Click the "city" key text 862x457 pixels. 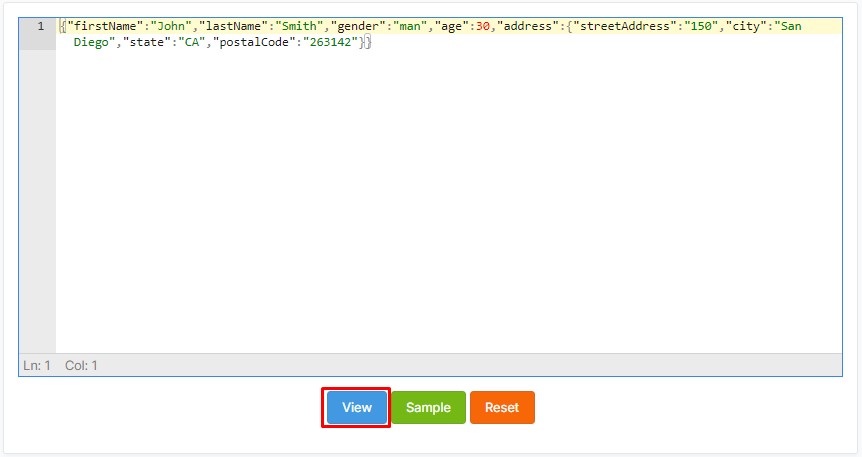746,26
